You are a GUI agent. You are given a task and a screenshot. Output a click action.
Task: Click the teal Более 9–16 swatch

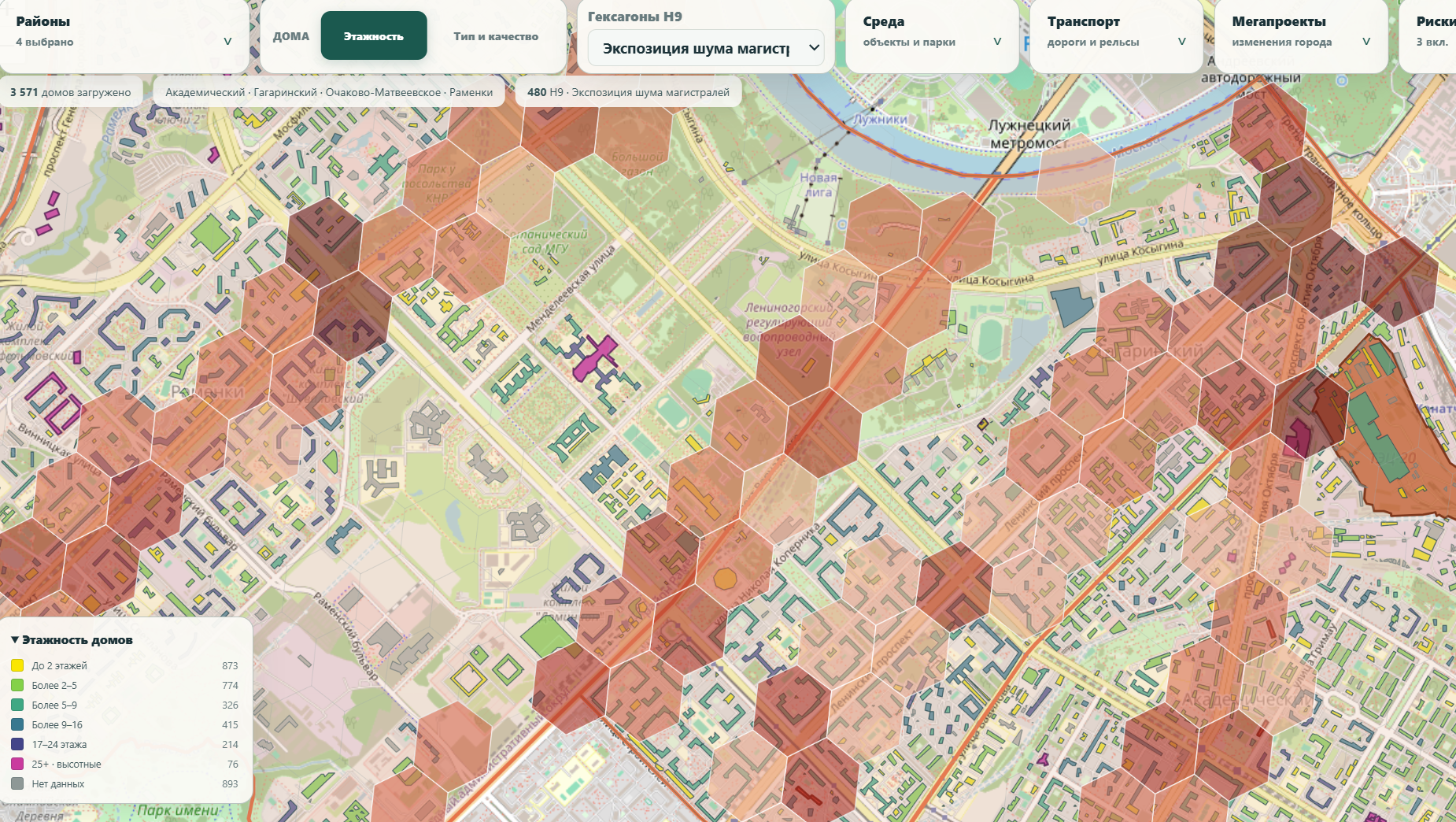coord(17,724)
